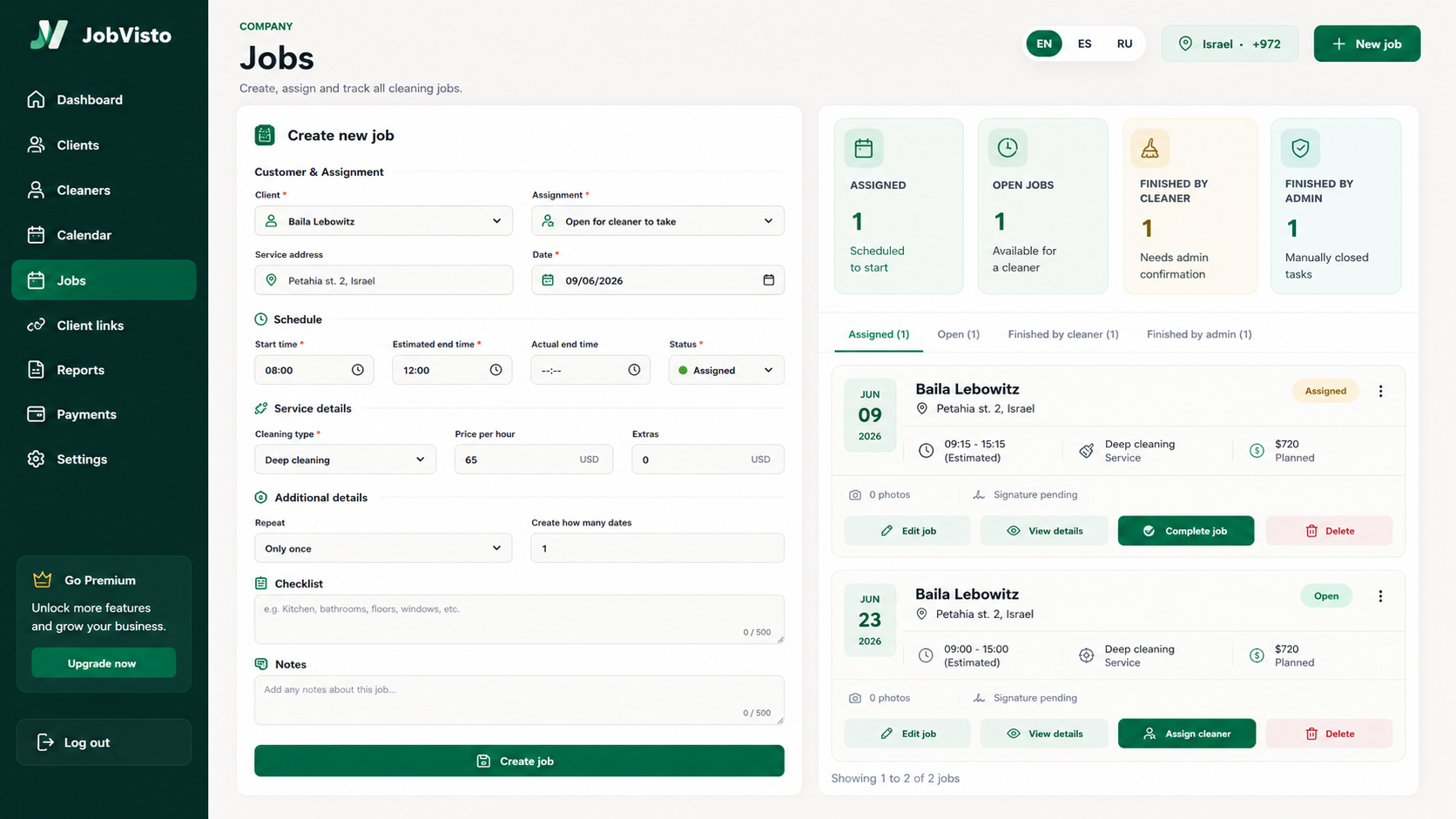Viewport: 1456px width, 819px height.
Task: Open the Dashboard home icon
Action: (36, 99)
